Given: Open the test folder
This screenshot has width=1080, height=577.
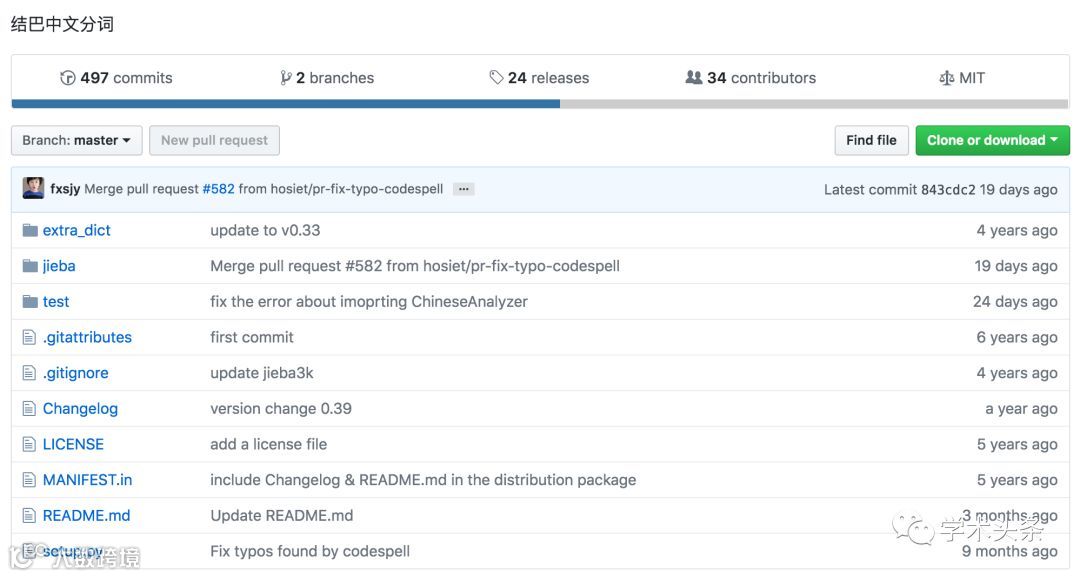Looking at the screenshot, I should (56, 302).
